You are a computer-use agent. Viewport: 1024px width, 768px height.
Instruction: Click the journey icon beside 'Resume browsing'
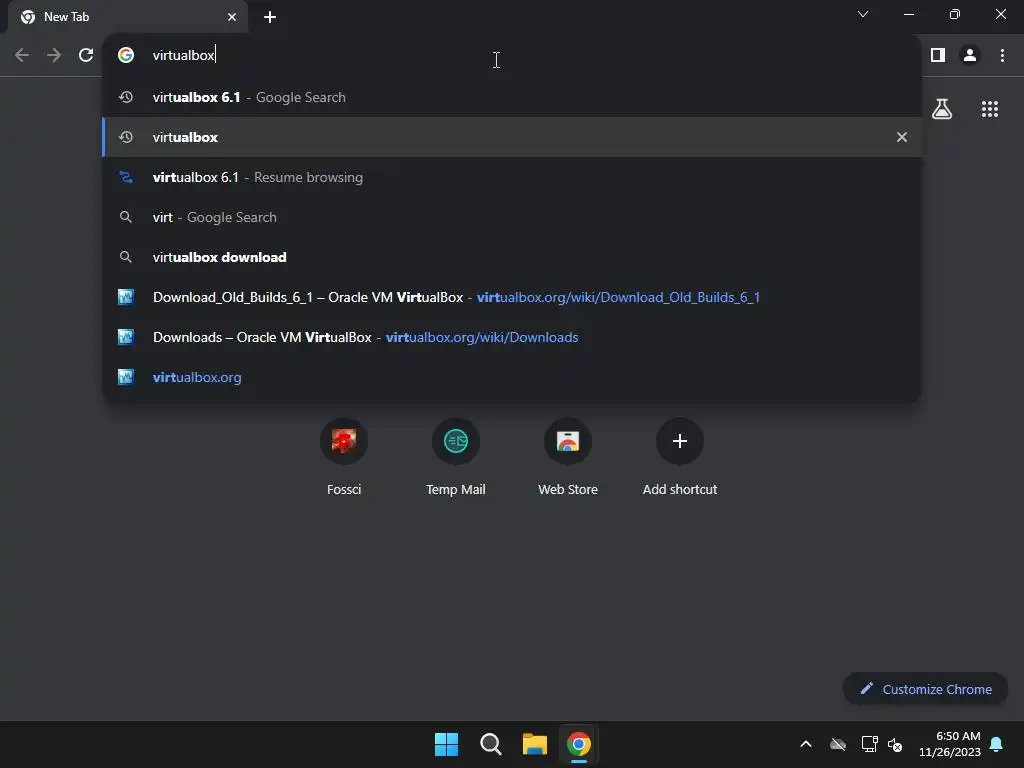(x=126, y=177)
